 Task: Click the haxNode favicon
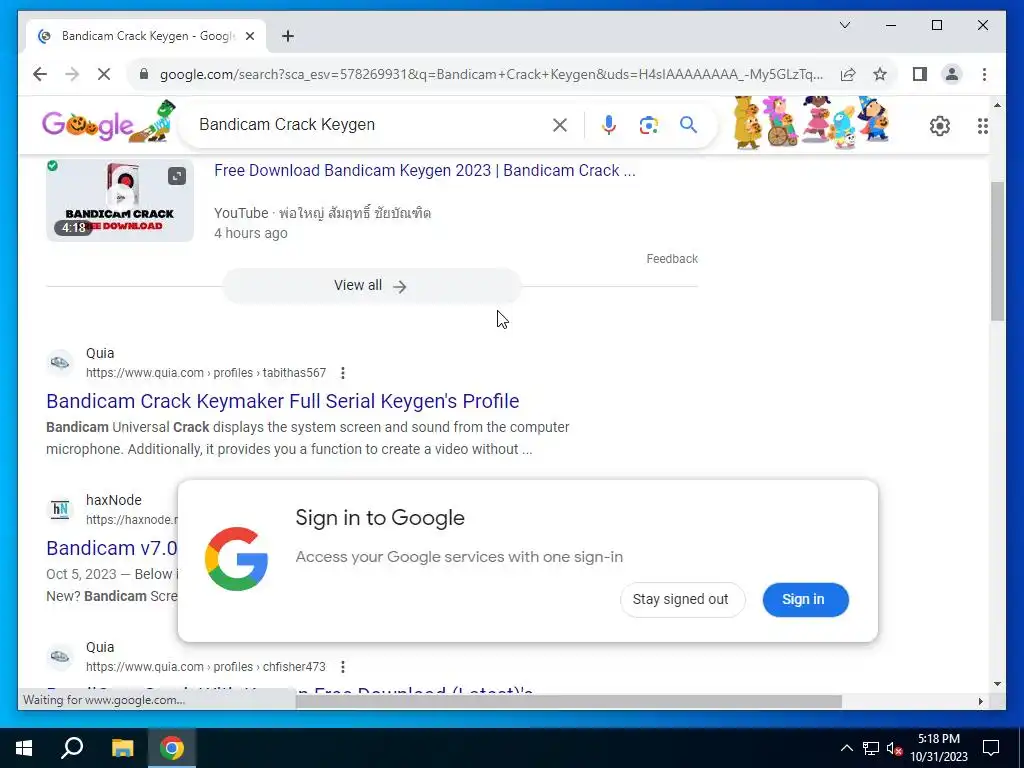click(59, 509)
